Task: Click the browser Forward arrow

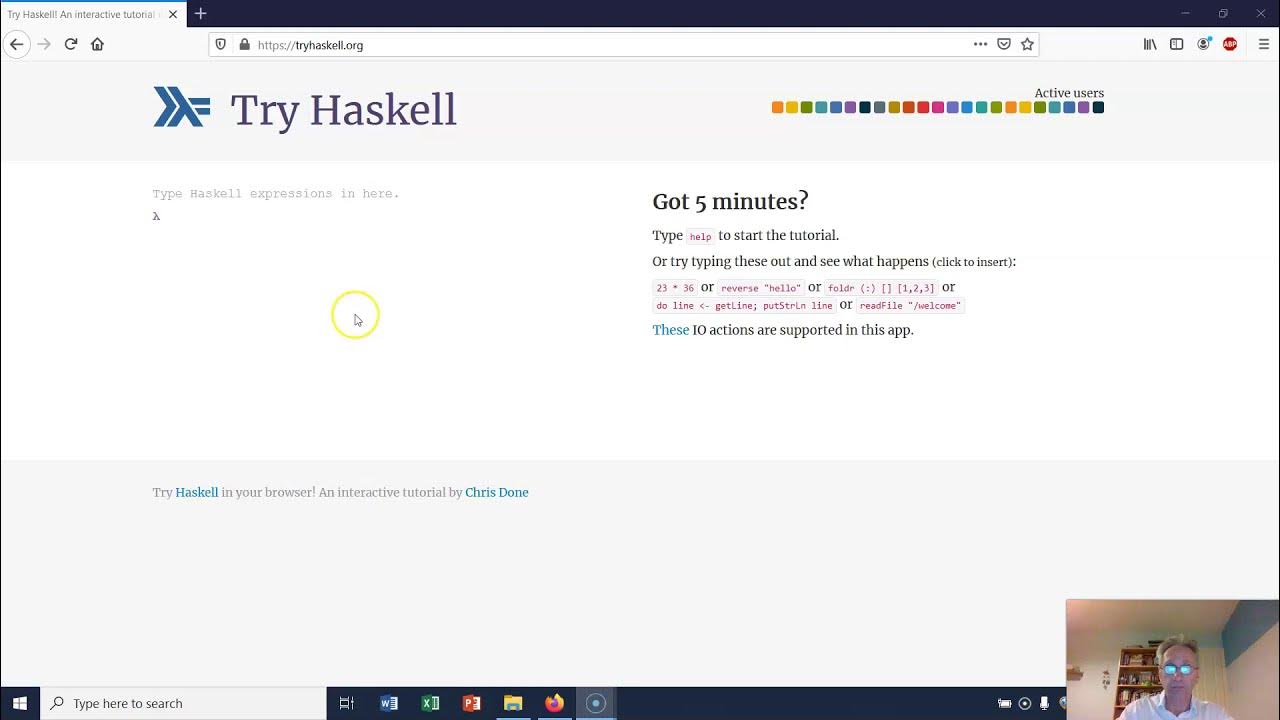Action: [43, 44]
